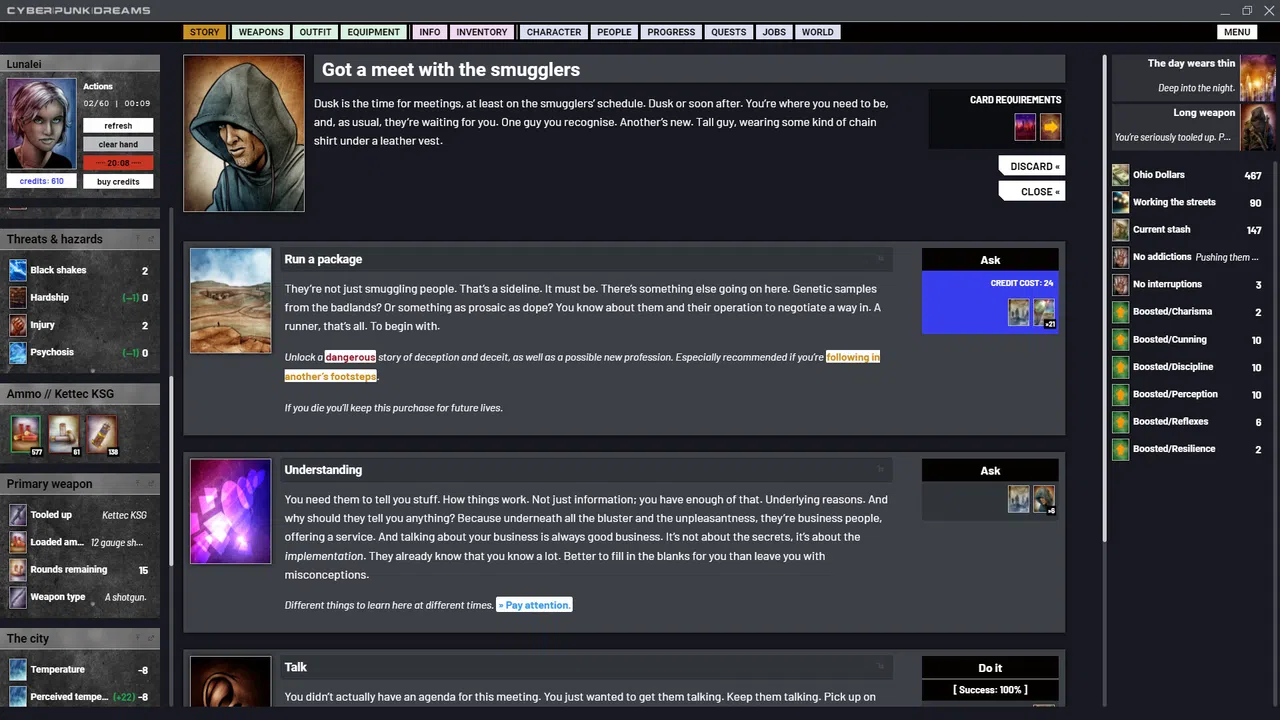Click the Boosted/Reflexes arrow icon
The height and width of the screenshot is (720, 1280).
pos(1121,422)
